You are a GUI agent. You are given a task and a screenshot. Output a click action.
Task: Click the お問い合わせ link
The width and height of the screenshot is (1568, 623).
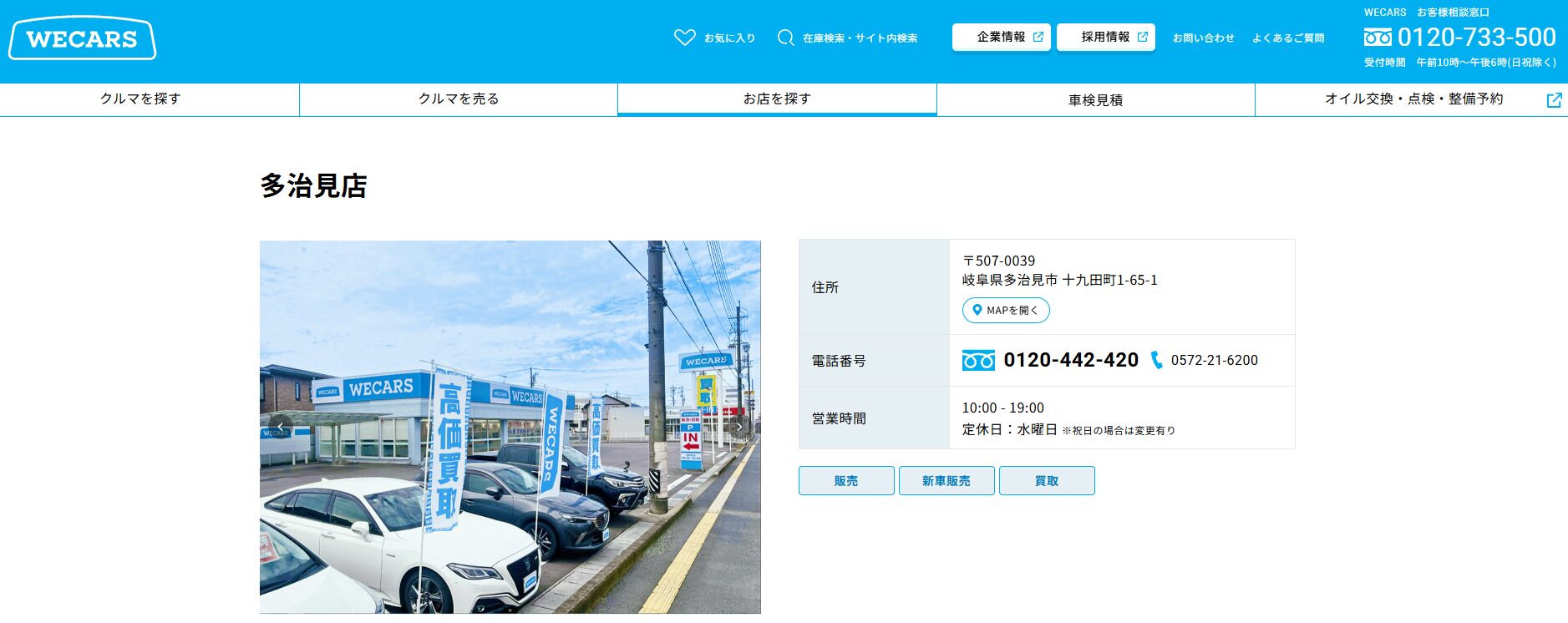1203,38
